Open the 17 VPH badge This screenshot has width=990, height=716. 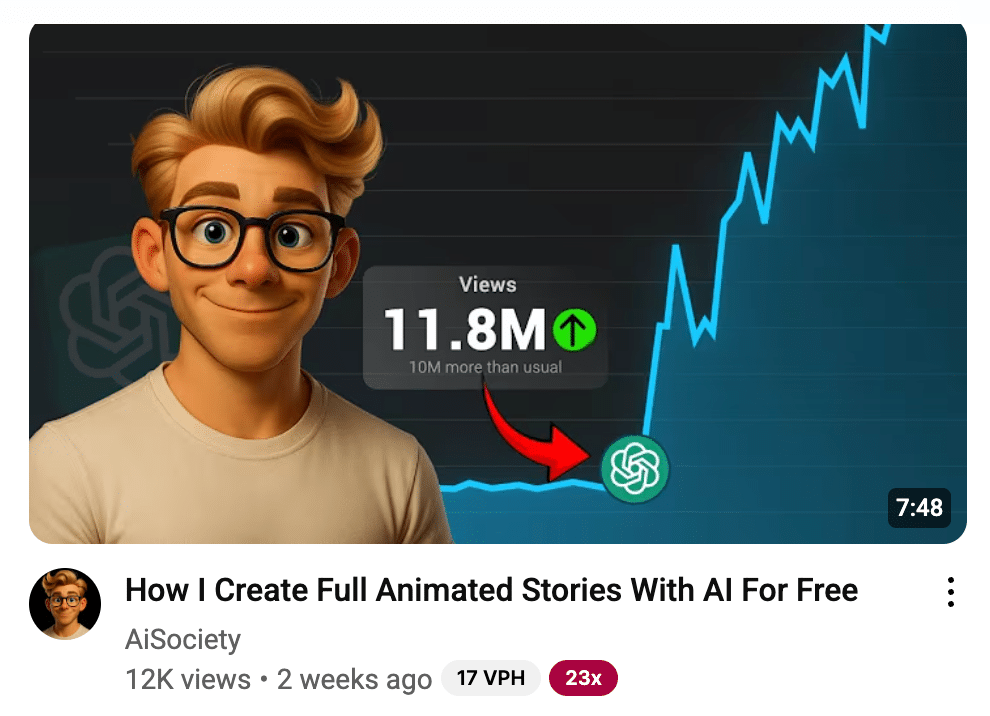pos(491,678)
